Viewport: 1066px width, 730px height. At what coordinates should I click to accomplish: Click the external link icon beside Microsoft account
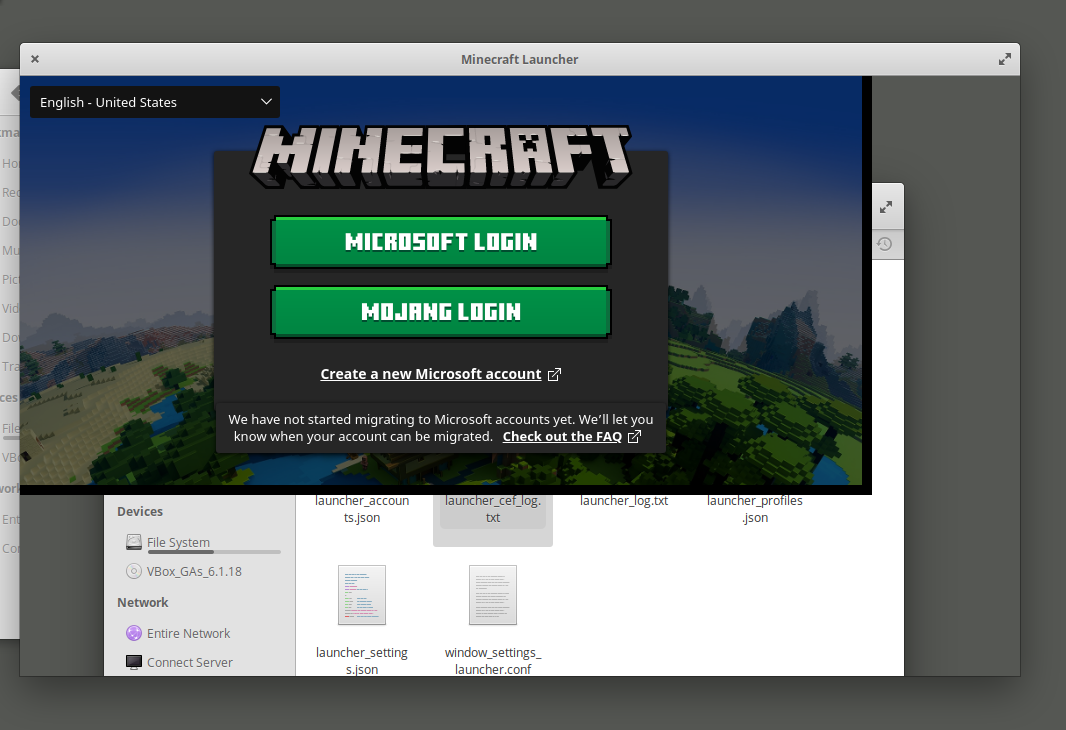554,375
